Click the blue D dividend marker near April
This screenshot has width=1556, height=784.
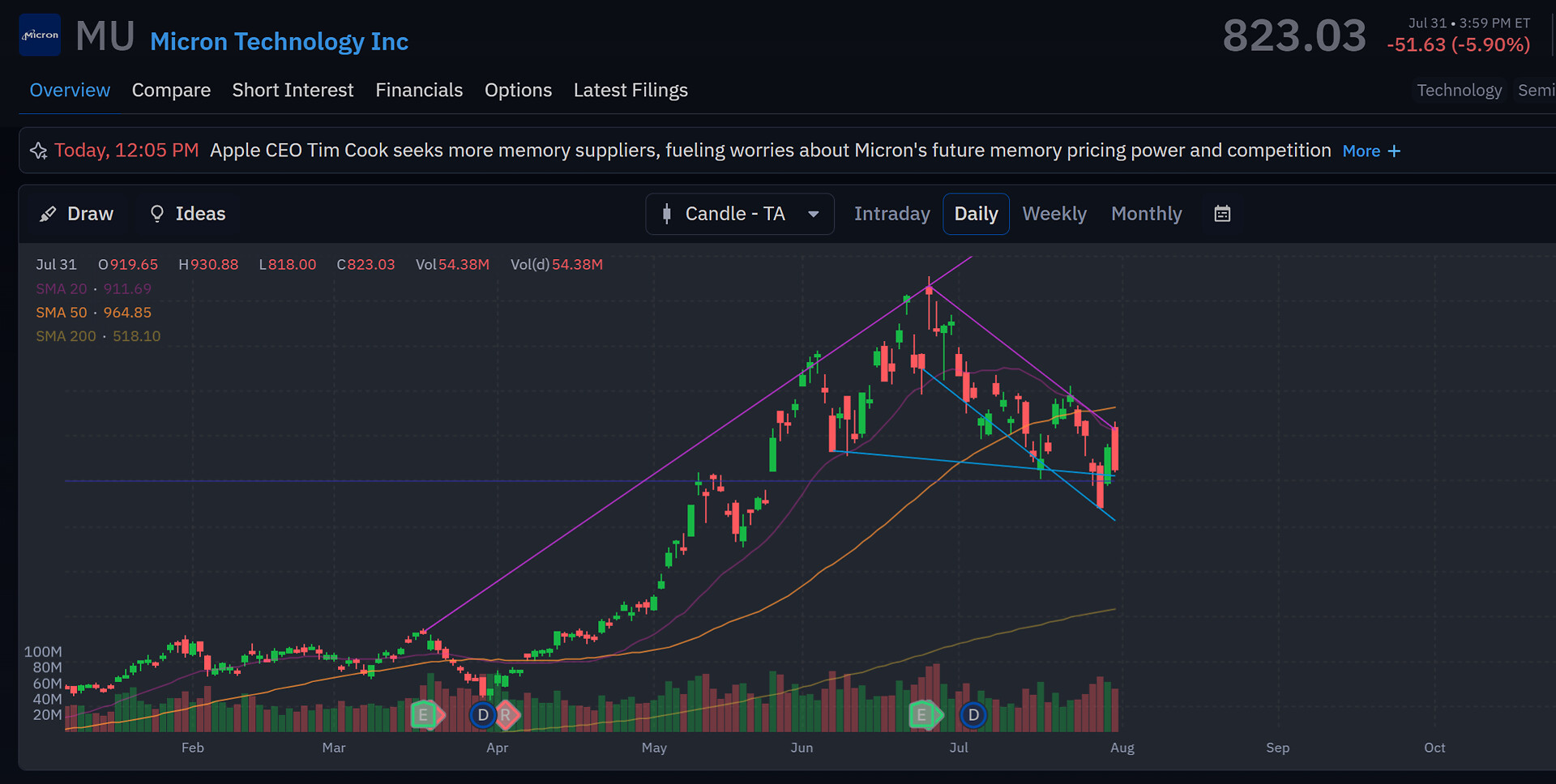[x=483, y=715]
